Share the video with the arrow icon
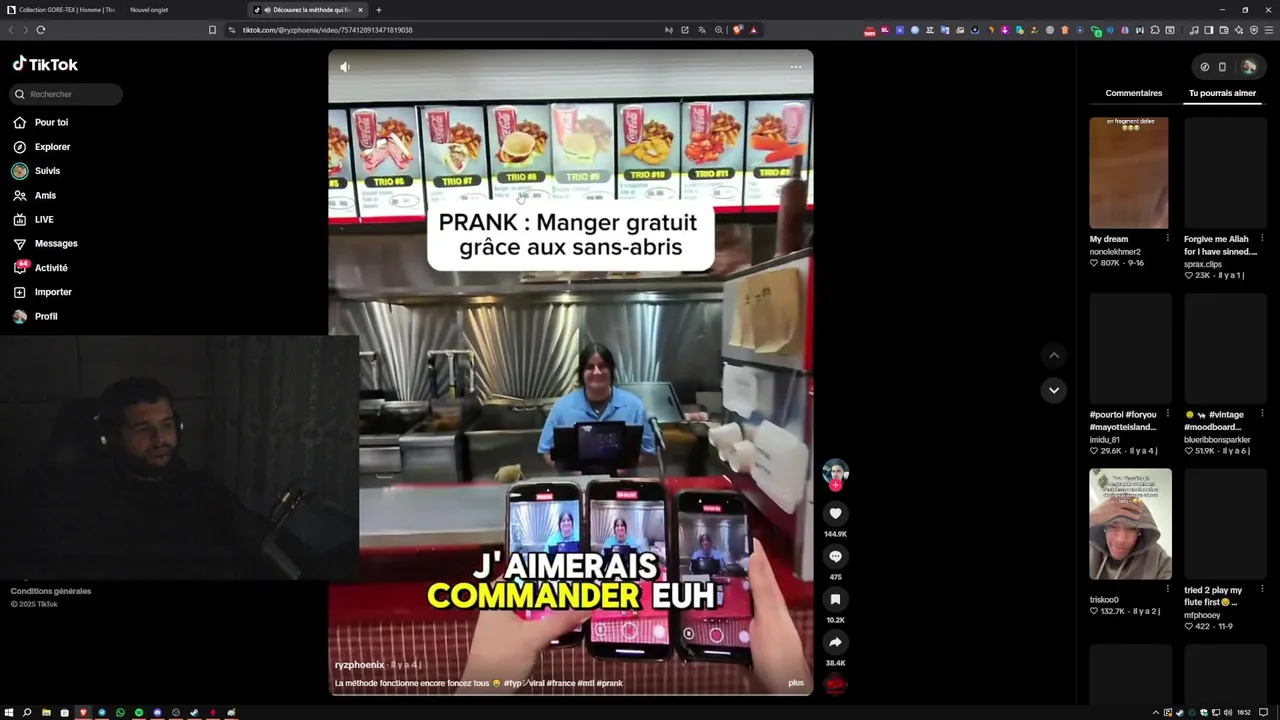Viewport: 1280px width, 720px height. (835, 642)
